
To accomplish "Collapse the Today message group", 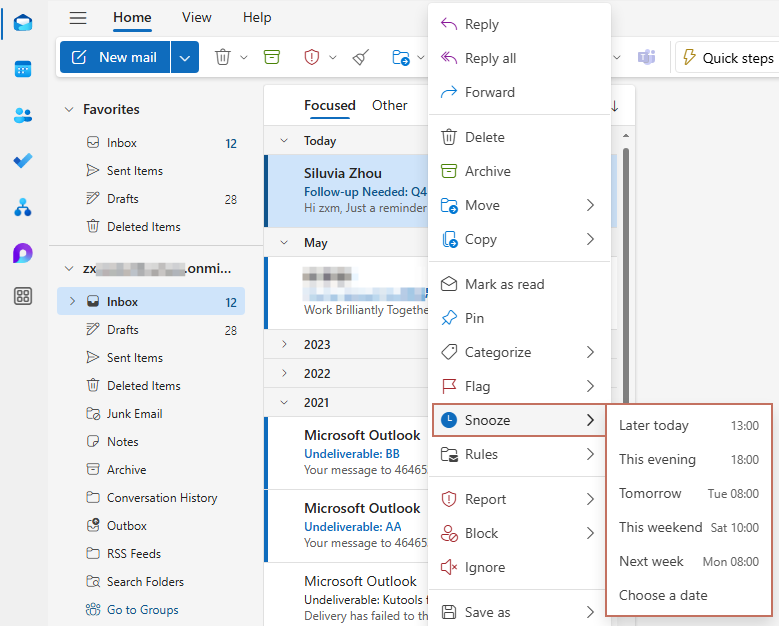I will click(284, 141).
